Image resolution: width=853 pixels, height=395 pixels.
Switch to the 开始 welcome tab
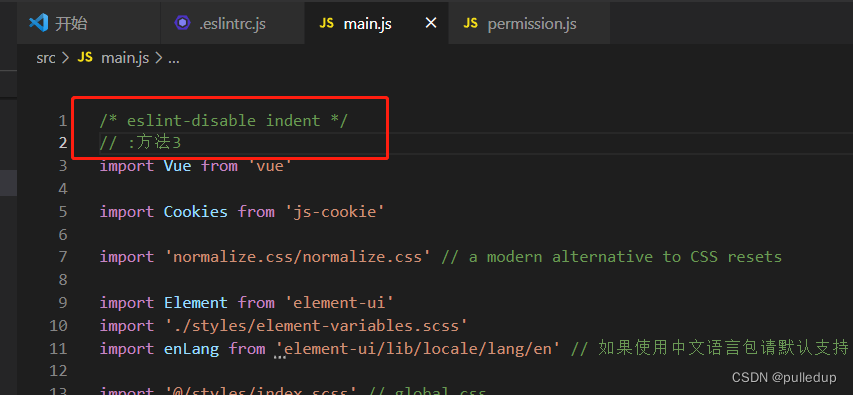pyautogui.click(x=89, y=23)
